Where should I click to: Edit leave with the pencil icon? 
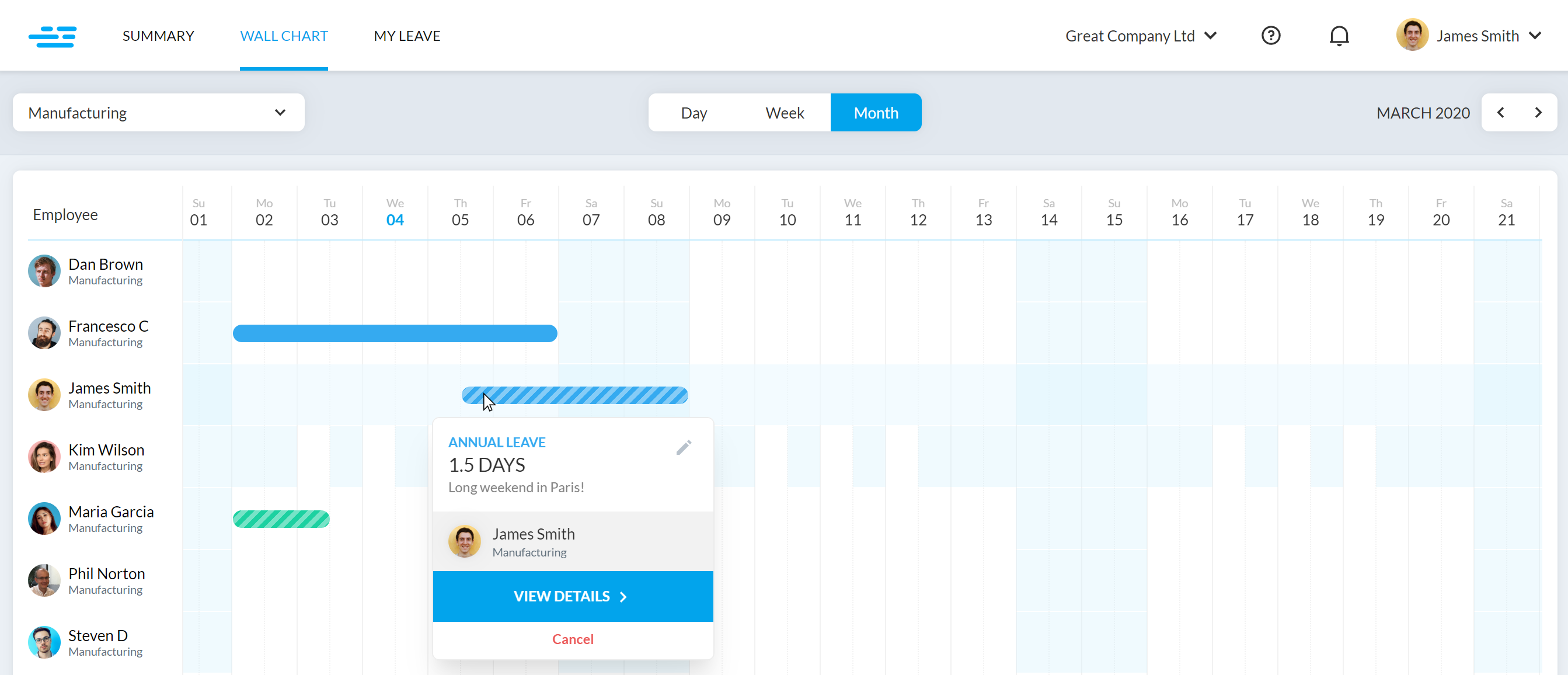684,447
